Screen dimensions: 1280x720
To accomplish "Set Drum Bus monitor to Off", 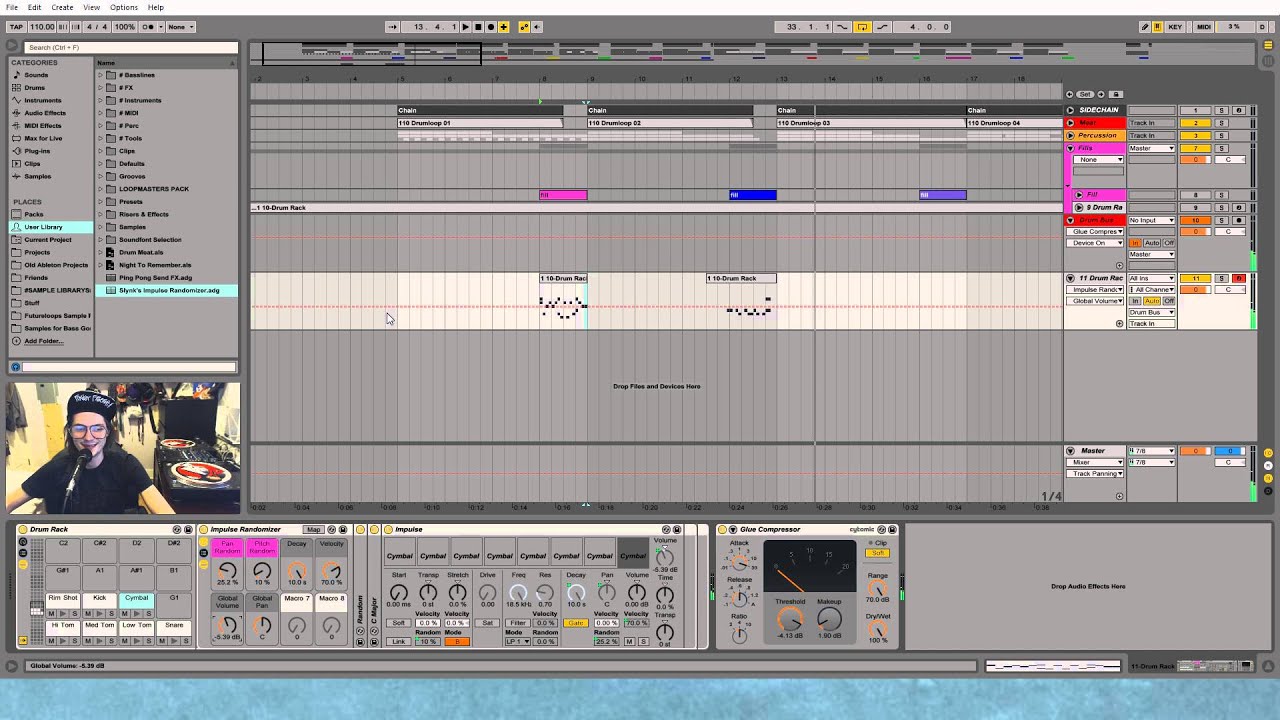I will click(x=1168, y=243).
